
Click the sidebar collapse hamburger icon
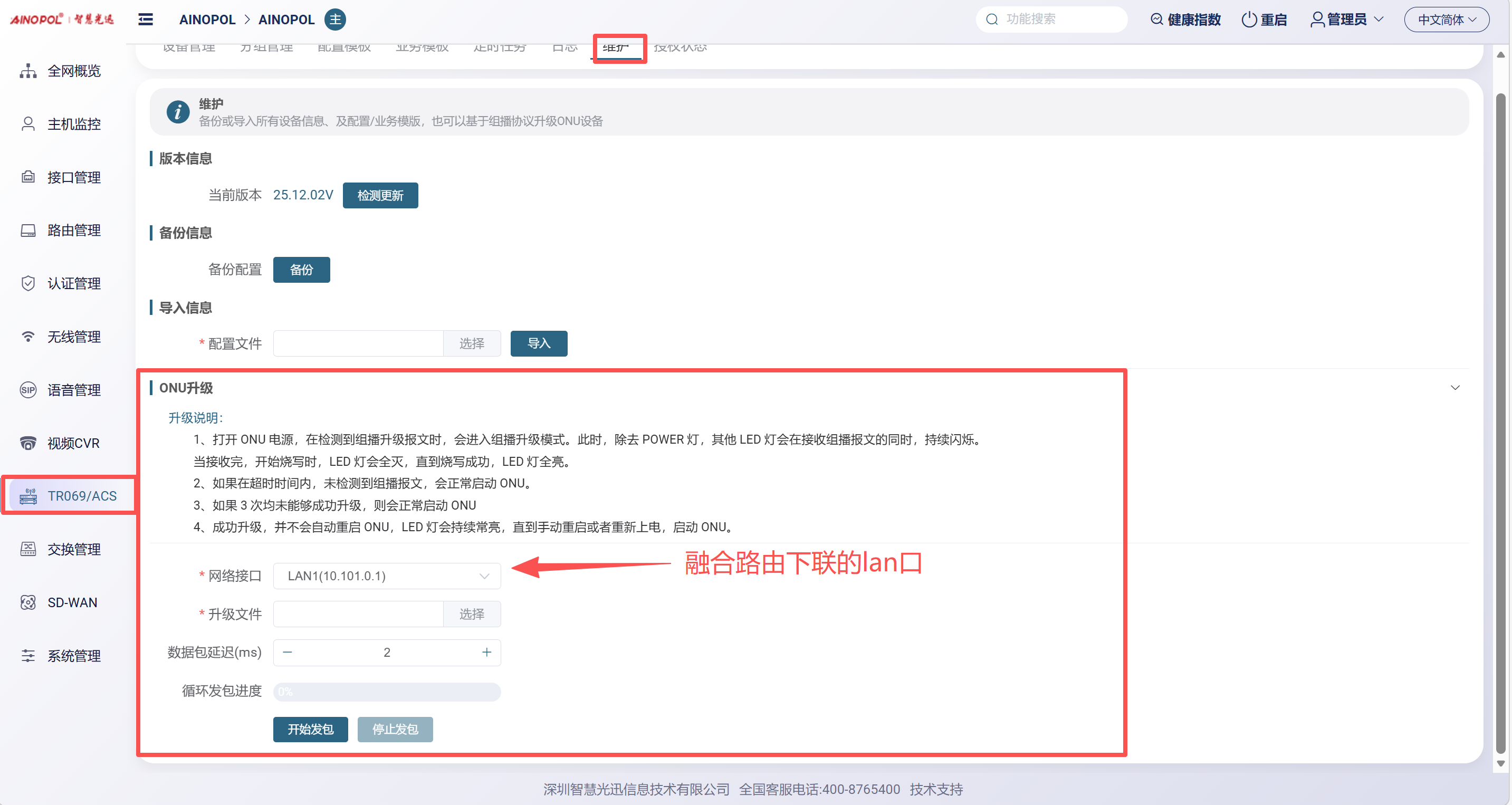point(145,20)
